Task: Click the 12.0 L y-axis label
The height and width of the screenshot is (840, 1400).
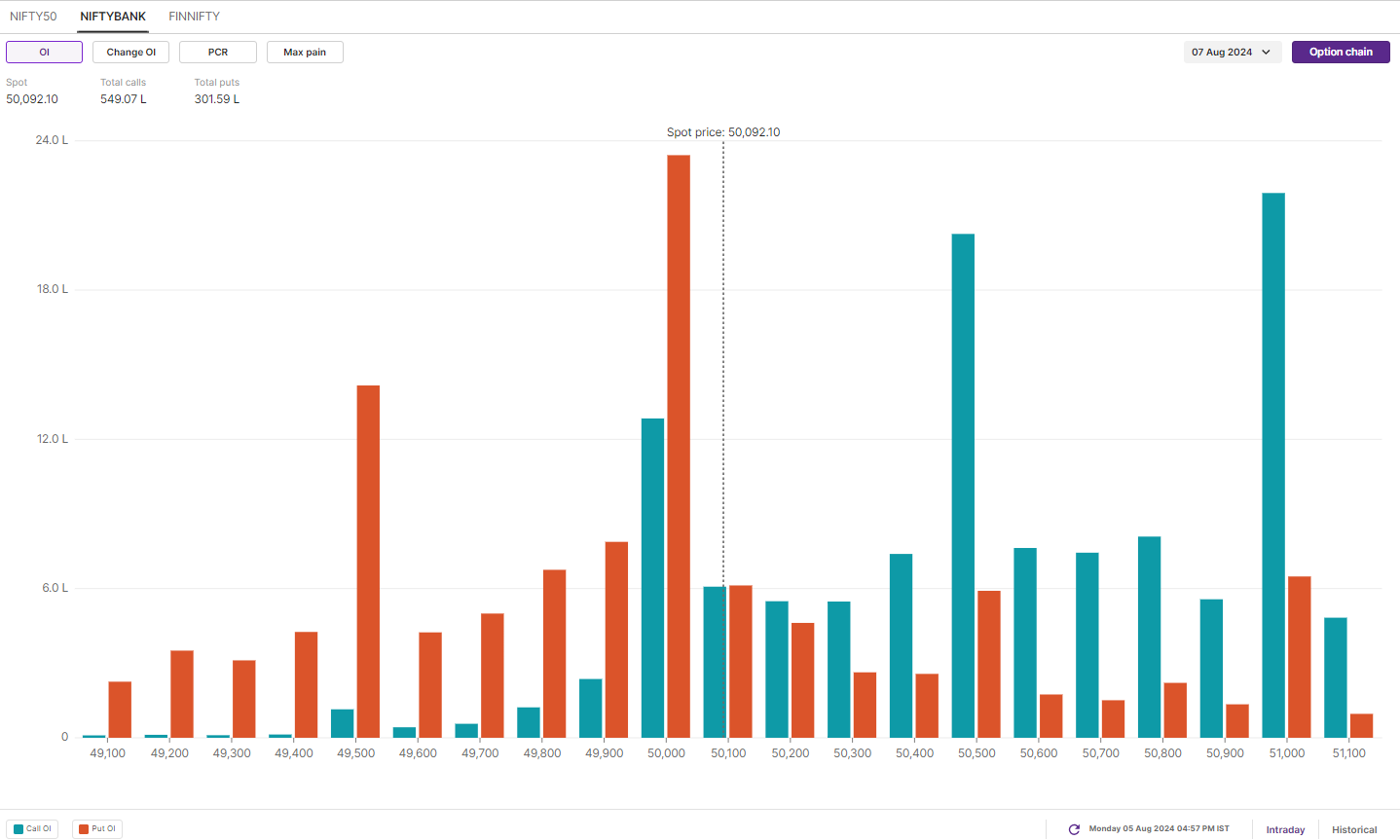Action: [x=53, y=439]
